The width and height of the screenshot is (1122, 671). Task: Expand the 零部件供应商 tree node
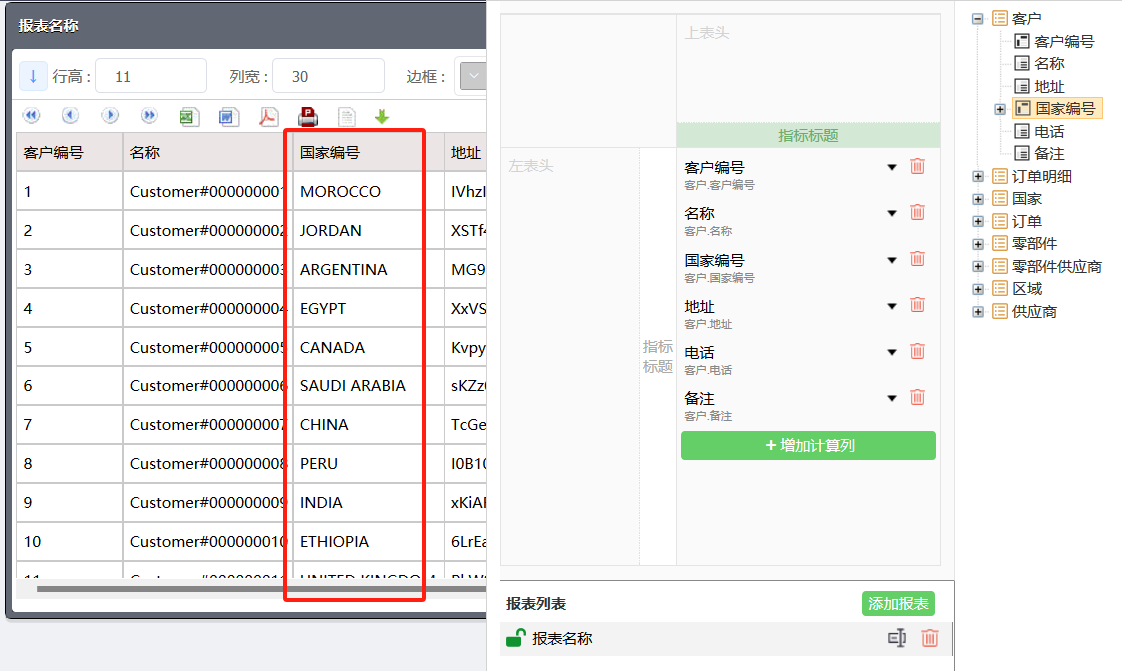click(x=977, y=267)
